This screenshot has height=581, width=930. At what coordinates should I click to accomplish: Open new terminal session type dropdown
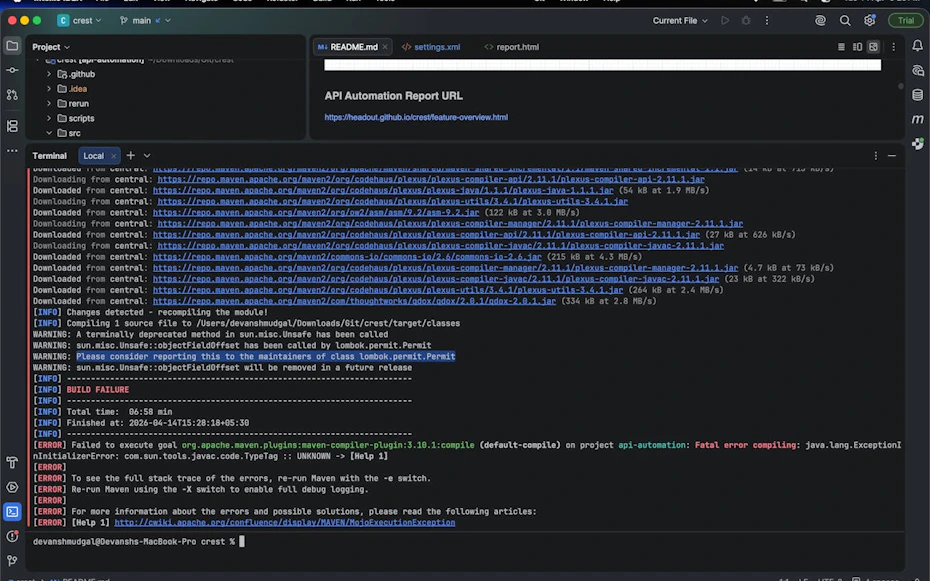[x=147, y=155]
